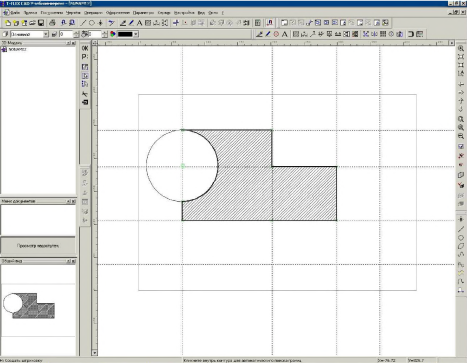Viewport: 467px width, 363px height.
Task: Click the ruler corner button at top-left of canvas
Action: (95, 43)
